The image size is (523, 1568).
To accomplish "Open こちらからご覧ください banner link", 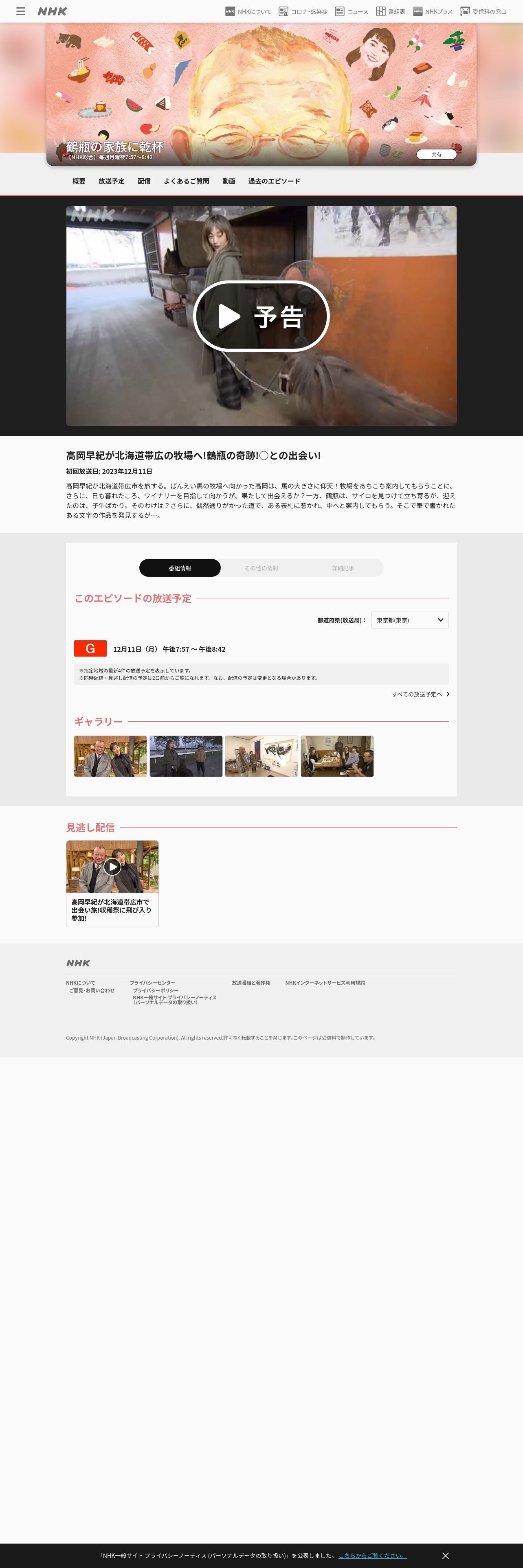I will tap(372, 1556).
